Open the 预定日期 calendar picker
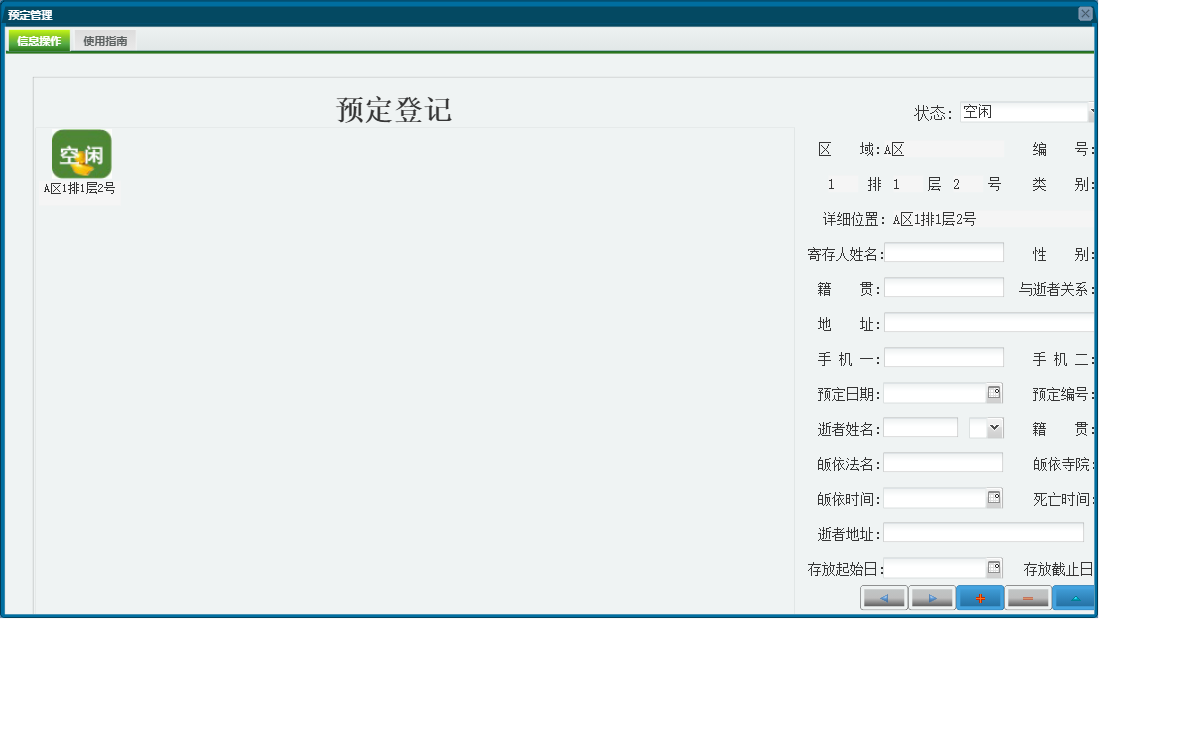Image resolution: width=1185 pixels, height=742 pixels. click(x=994, y=392)
